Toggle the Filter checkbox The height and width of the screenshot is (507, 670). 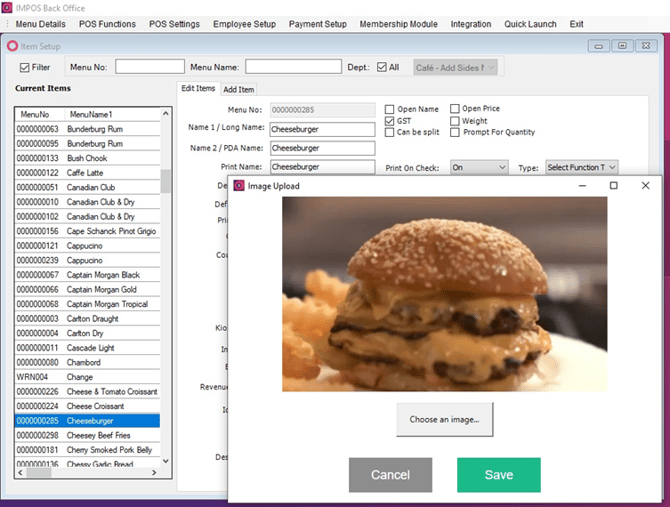tap(24, 67)
